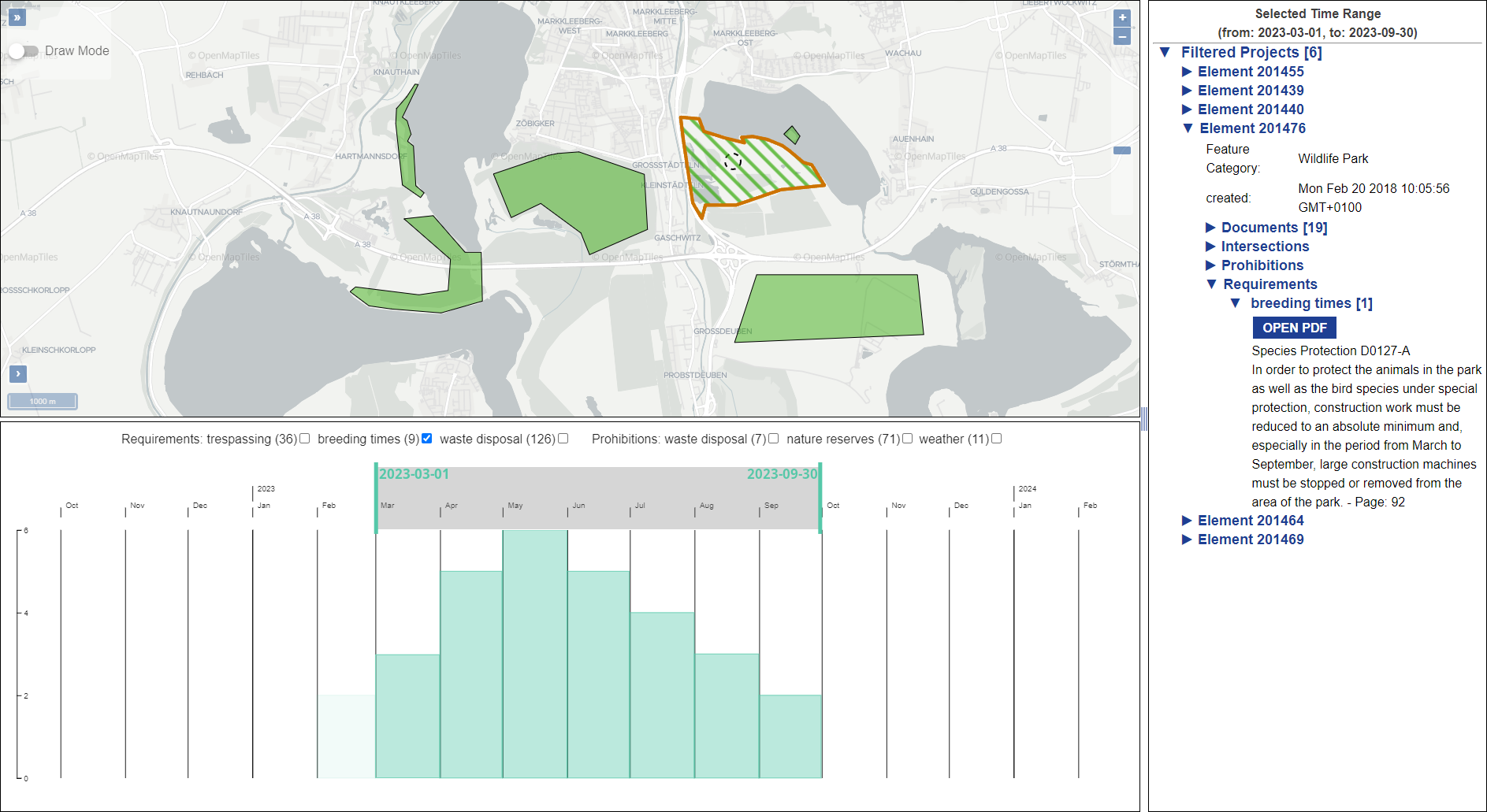
Task: Click the dashed circle marker on striped polygon
Action: pos(733,161)
